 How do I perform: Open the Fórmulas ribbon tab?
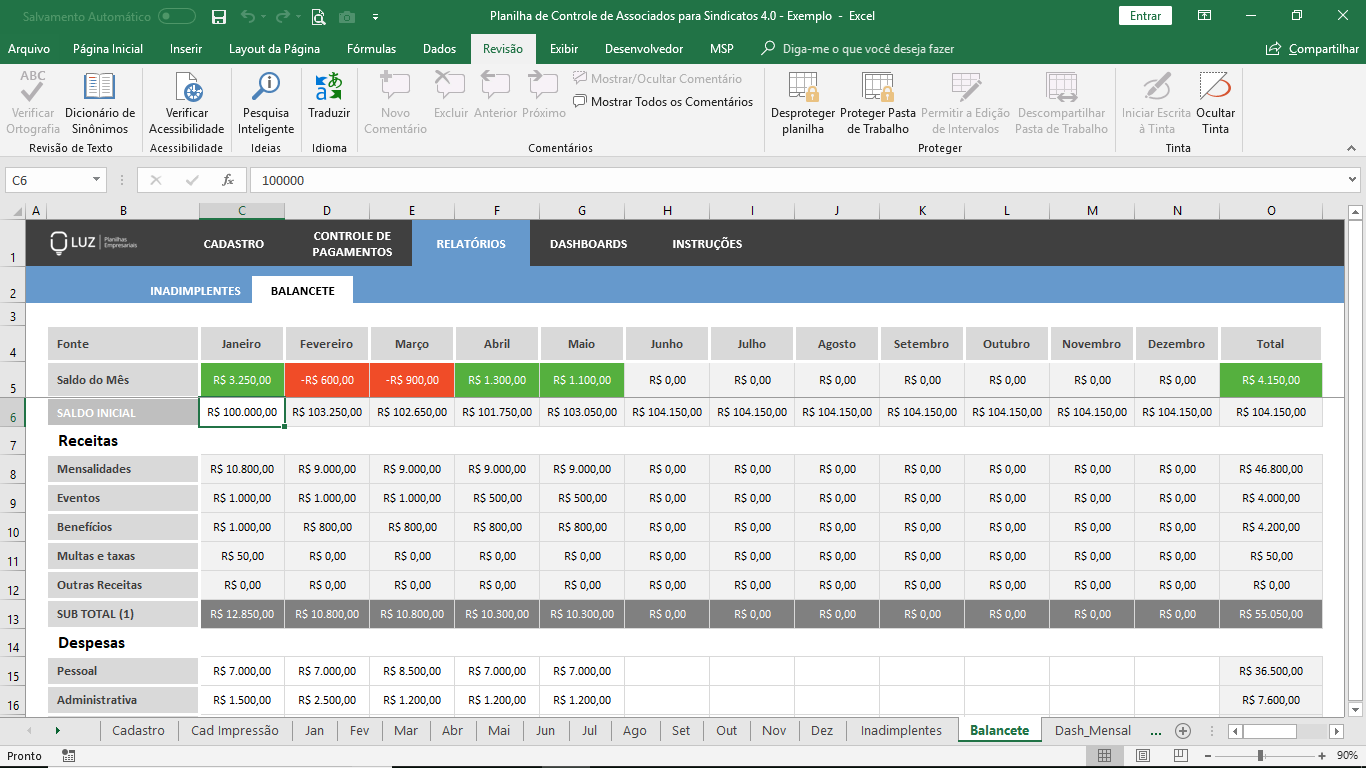click(x=371, y=49)
